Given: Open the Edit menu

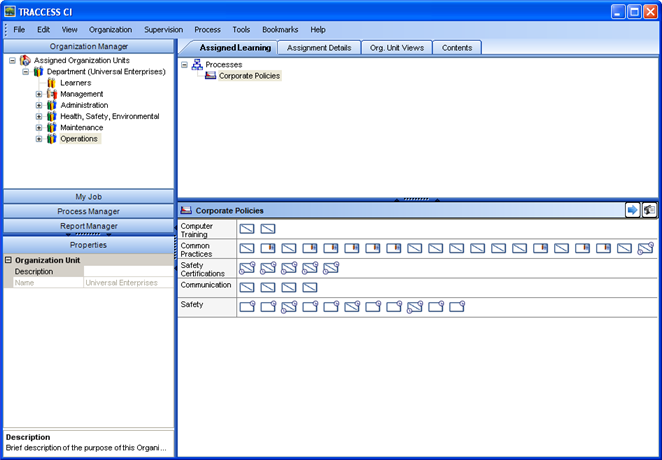Looking at the screenshot, I should [43, 30].
